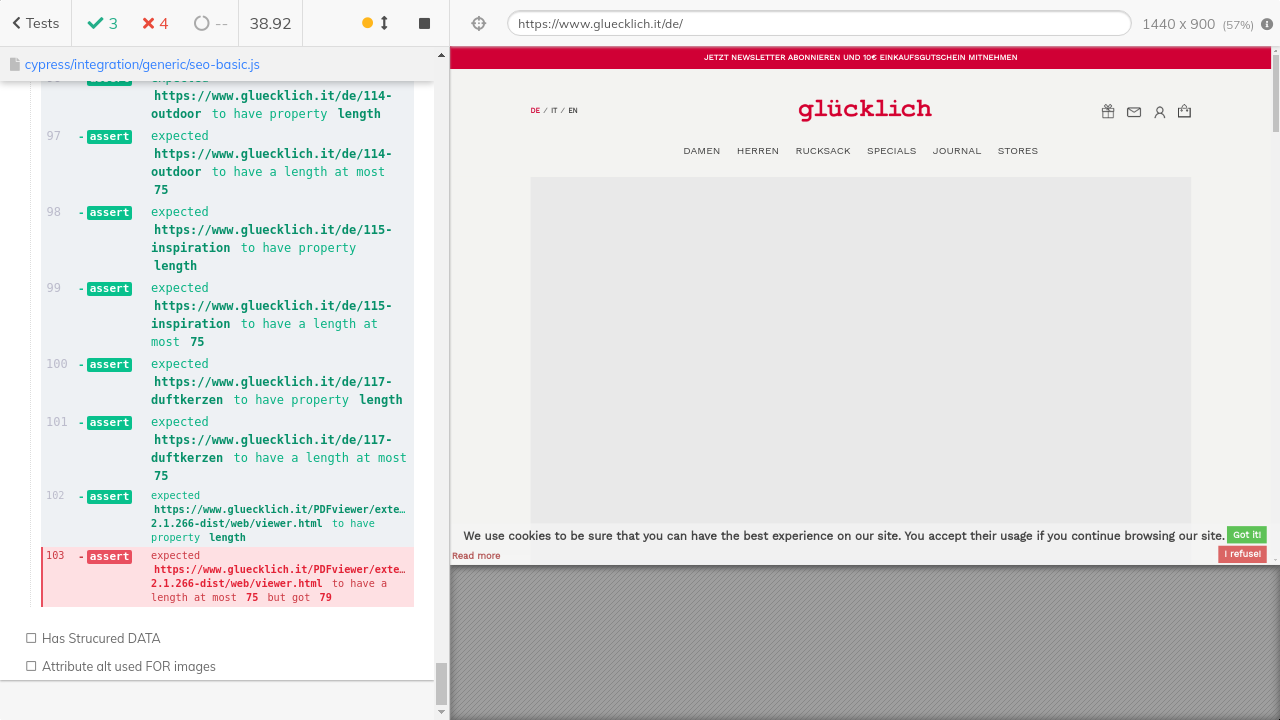Click the user account icon

(1160, 112)
